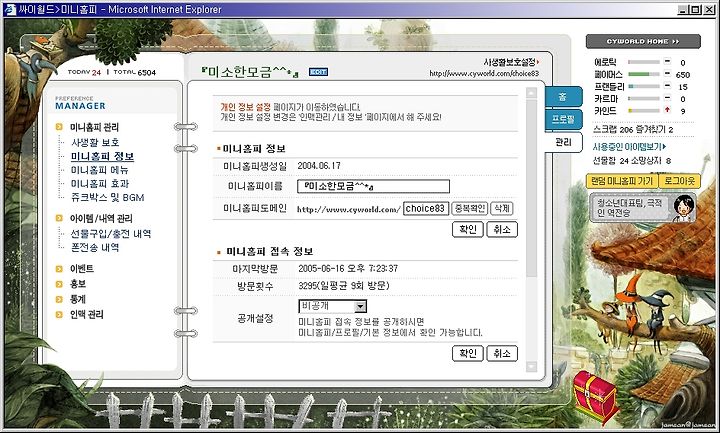
Task: Click 확인 under 미니홈피 정보 section
Action: 467,229
